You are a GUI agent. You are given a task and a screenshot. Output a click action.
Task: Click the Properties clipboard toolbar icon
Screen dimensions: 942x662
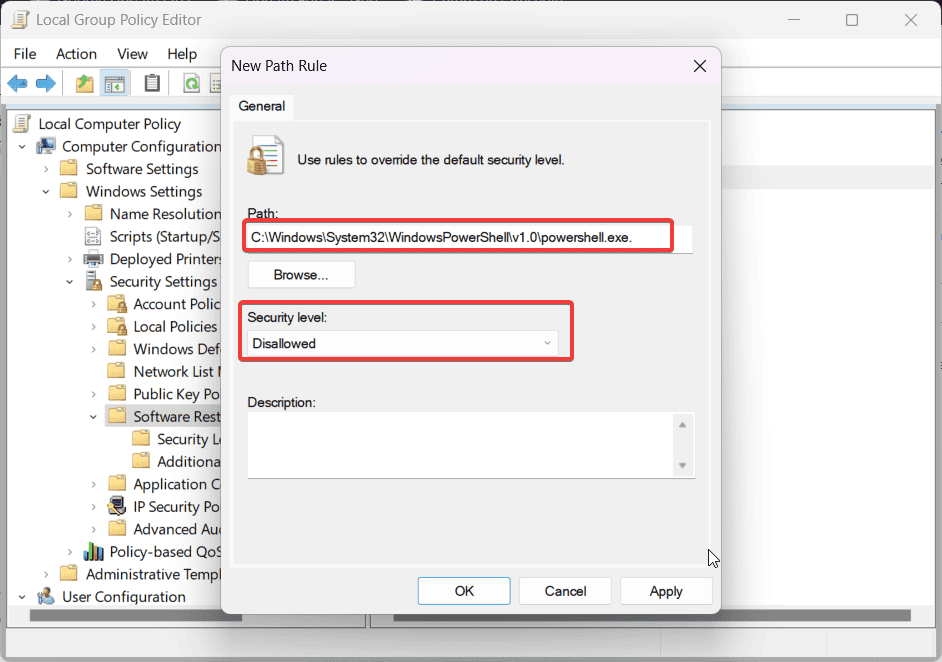(152, 83)
